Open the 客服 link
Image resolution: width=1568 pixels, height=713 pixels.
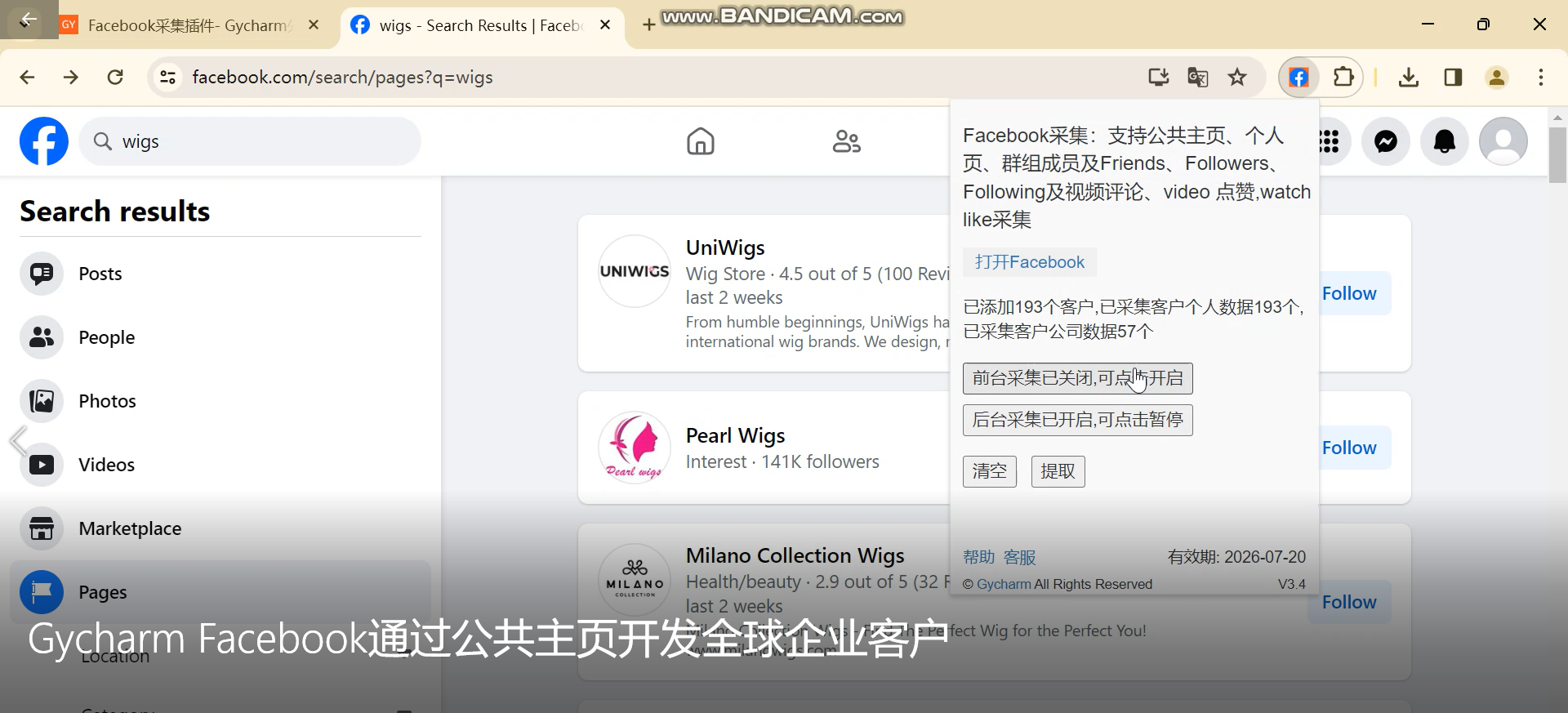click(x=1019, y=557)
